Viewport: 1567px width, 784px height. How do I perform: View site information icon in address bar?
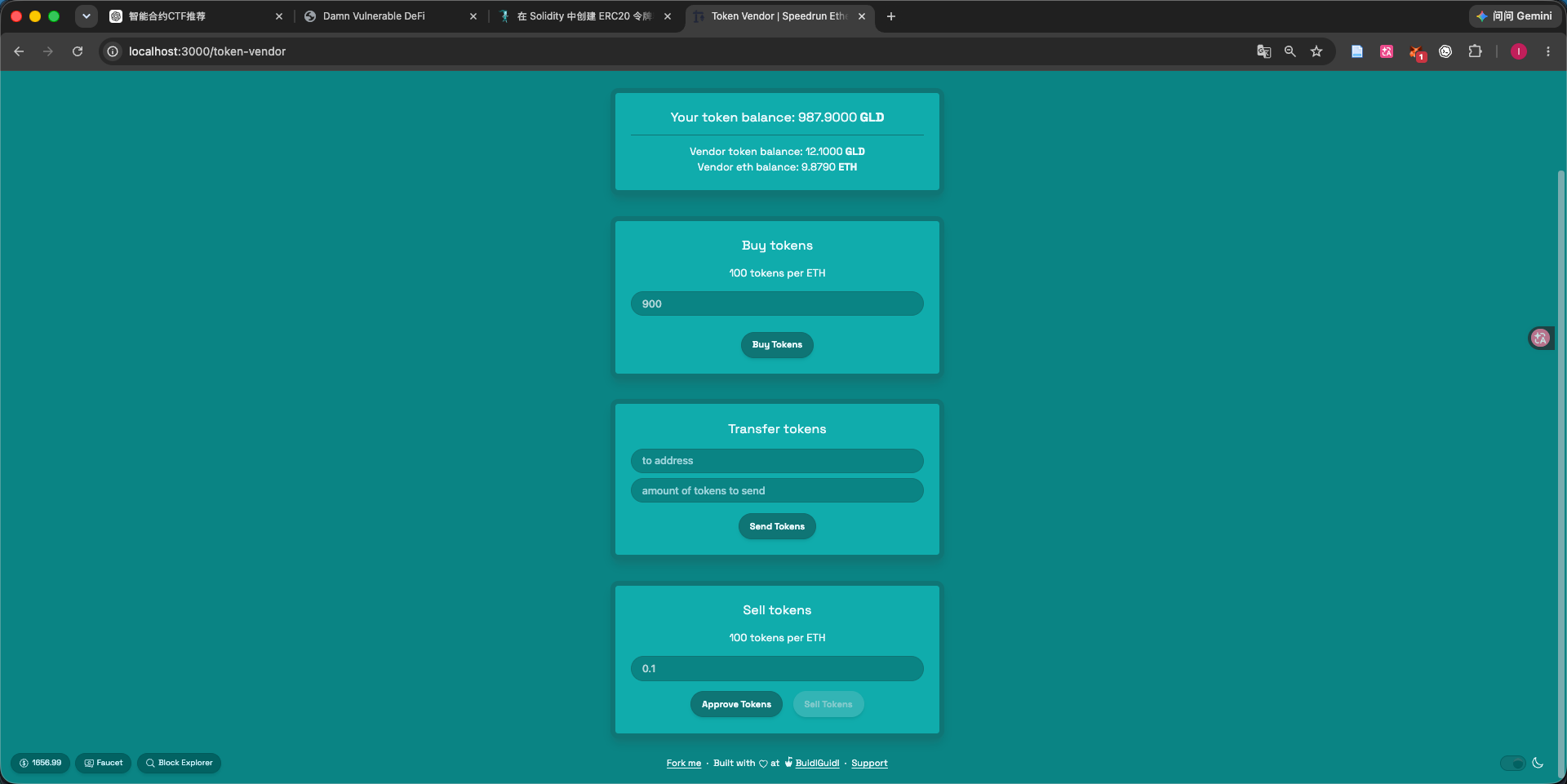[x=113, y=51]
